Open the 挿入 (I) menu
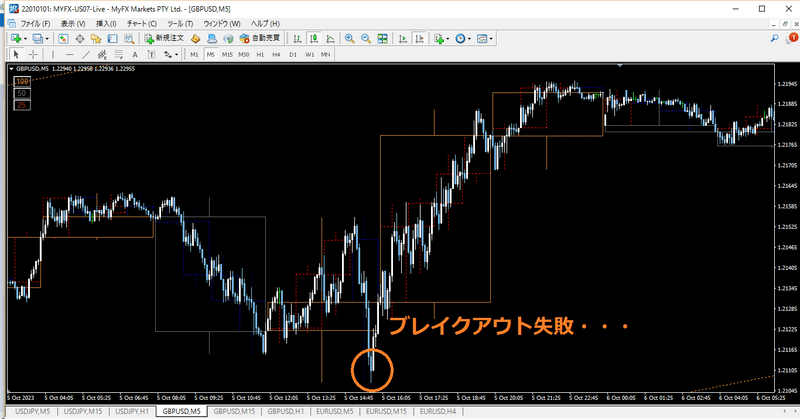This screenshot has width=800, height=419. (x=106, y=23)
